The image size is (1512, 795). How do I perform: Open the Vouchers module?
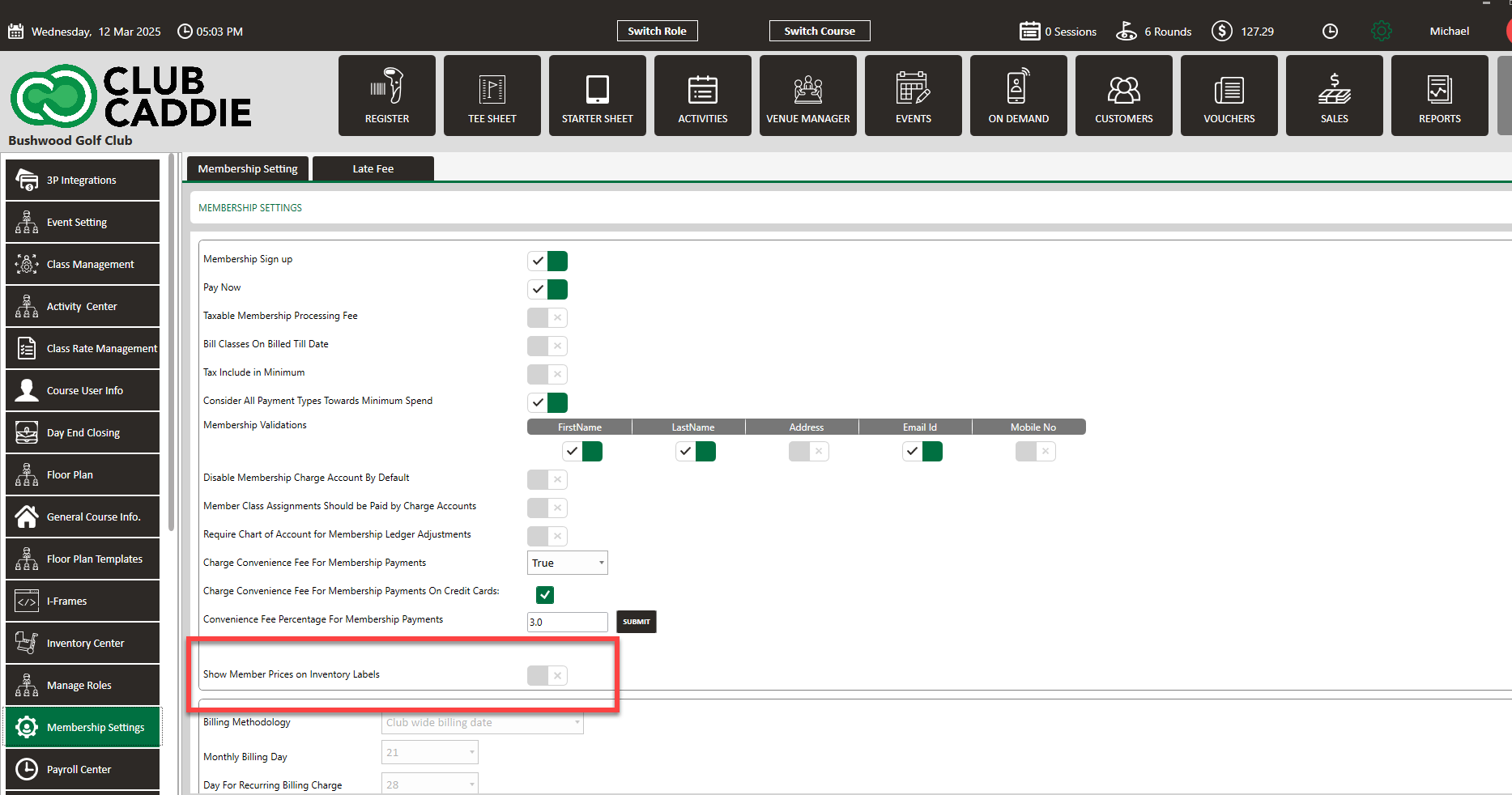[1229, 96]
